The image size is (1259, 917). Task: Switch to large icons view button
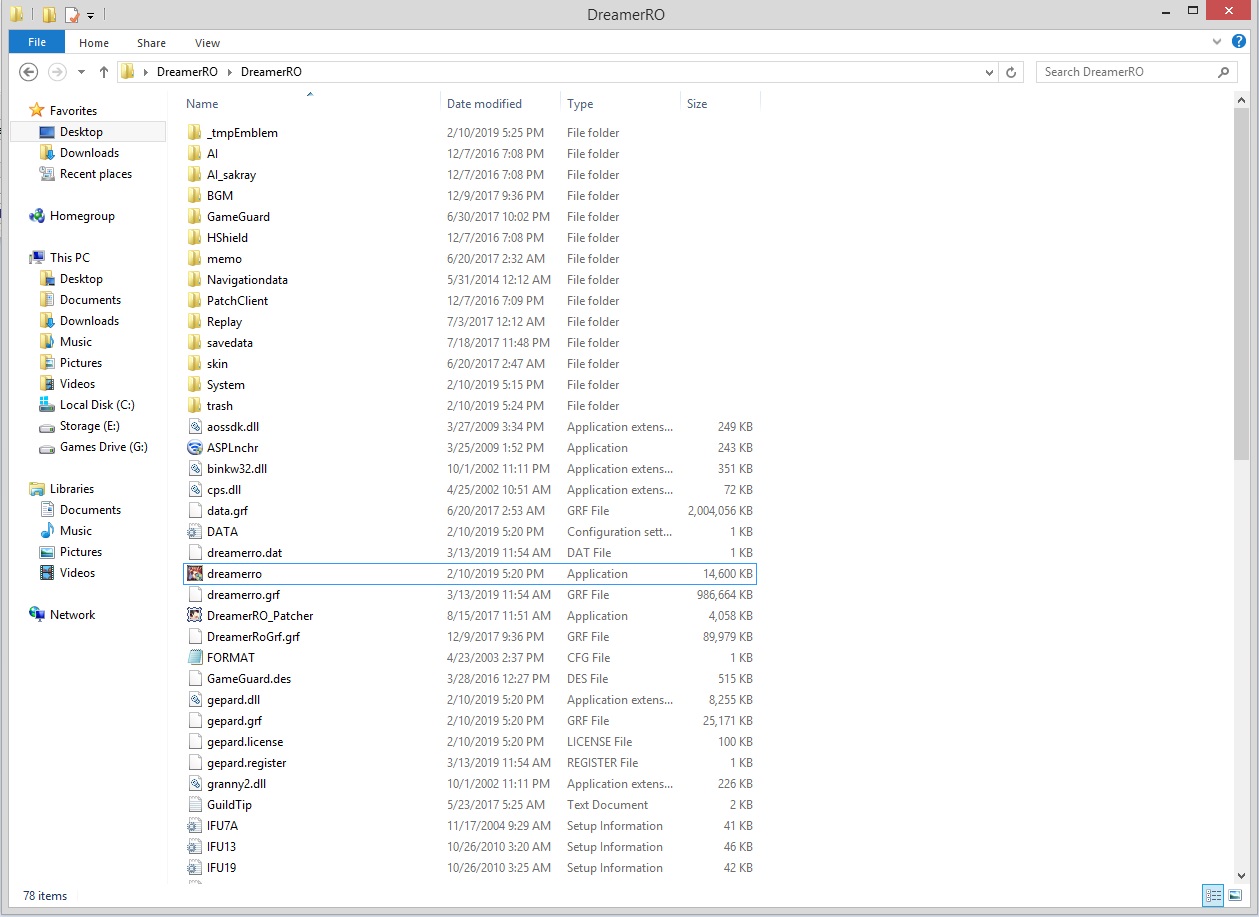1235,895
